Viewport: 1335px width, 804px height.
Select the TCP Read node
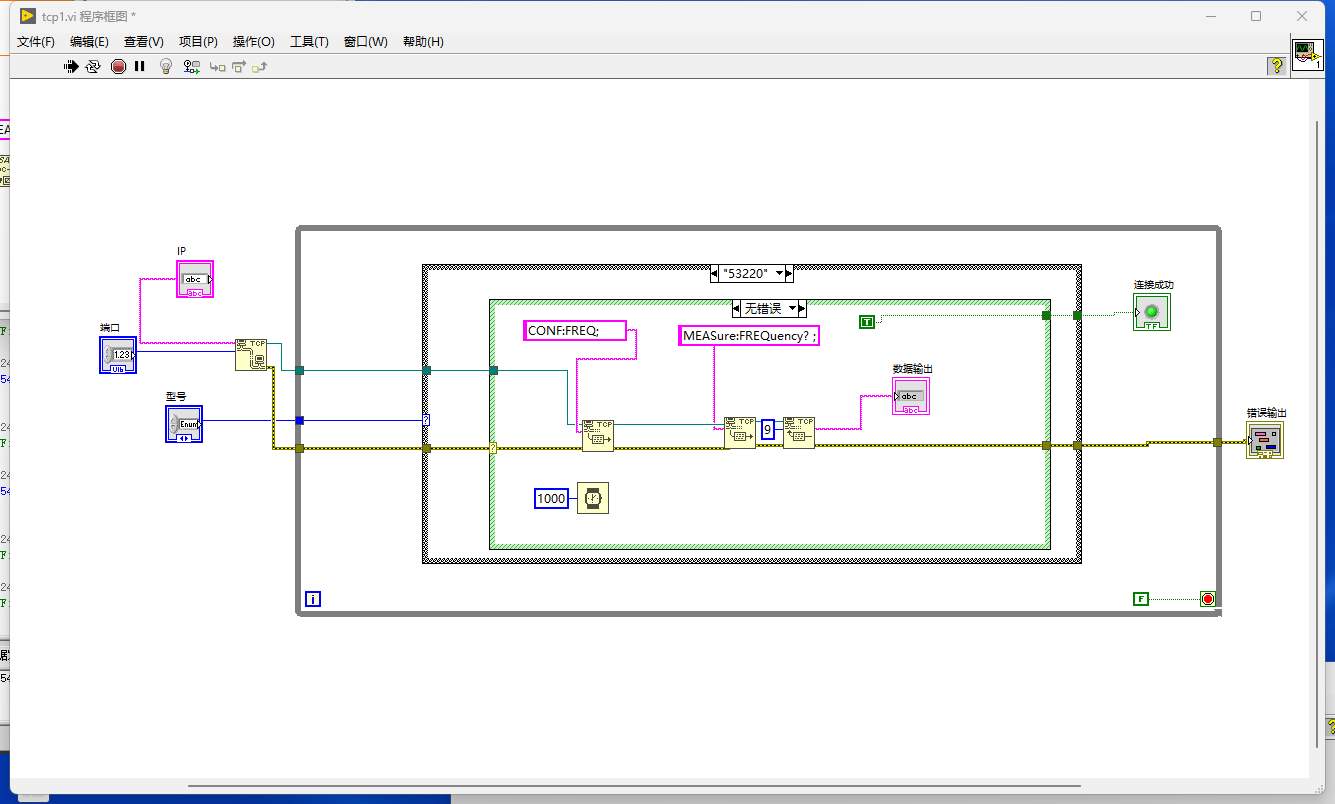click(799, 433)
